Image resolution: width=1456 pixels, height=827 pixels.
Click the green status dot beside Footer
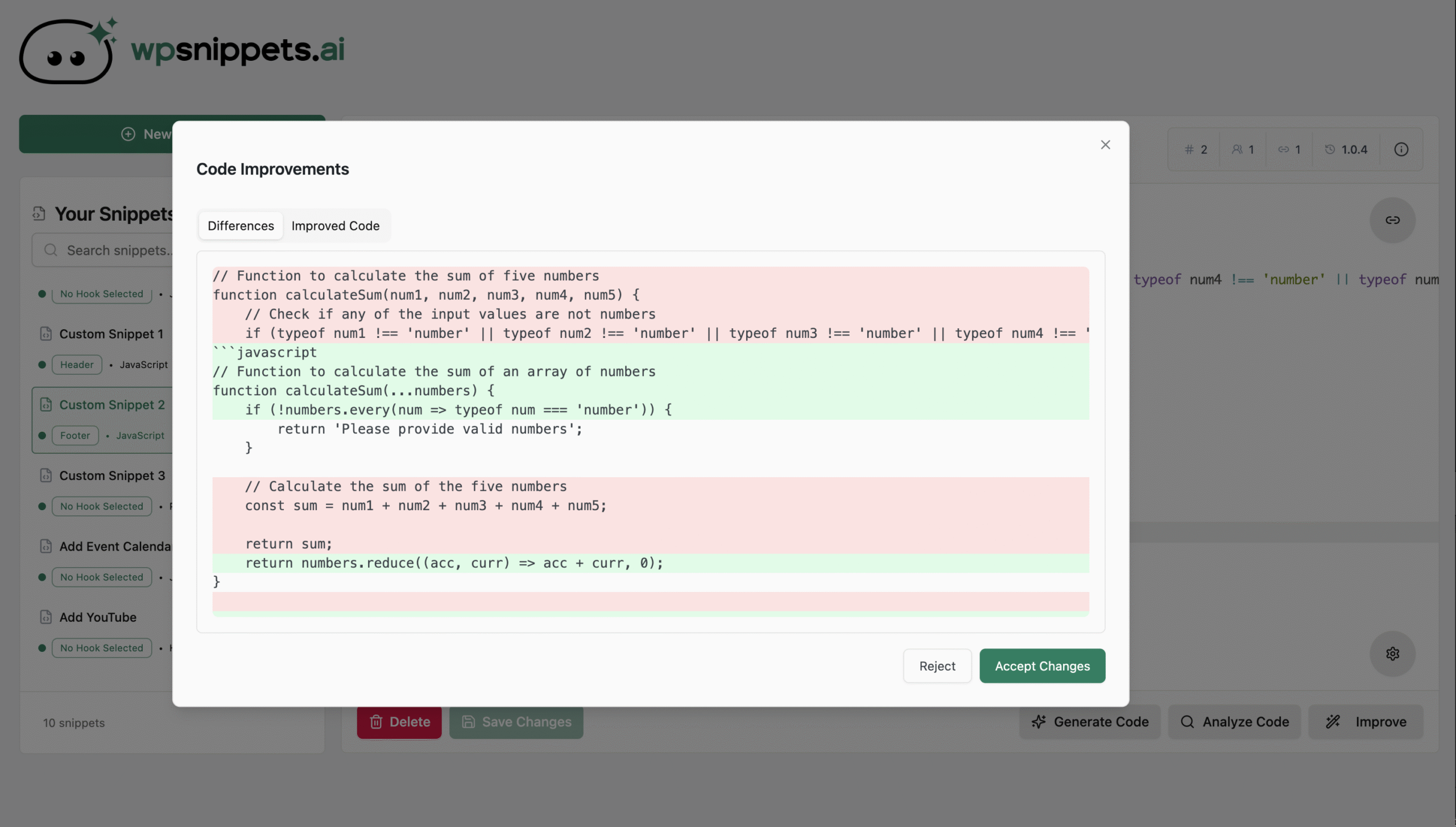(x=42, y=436)
